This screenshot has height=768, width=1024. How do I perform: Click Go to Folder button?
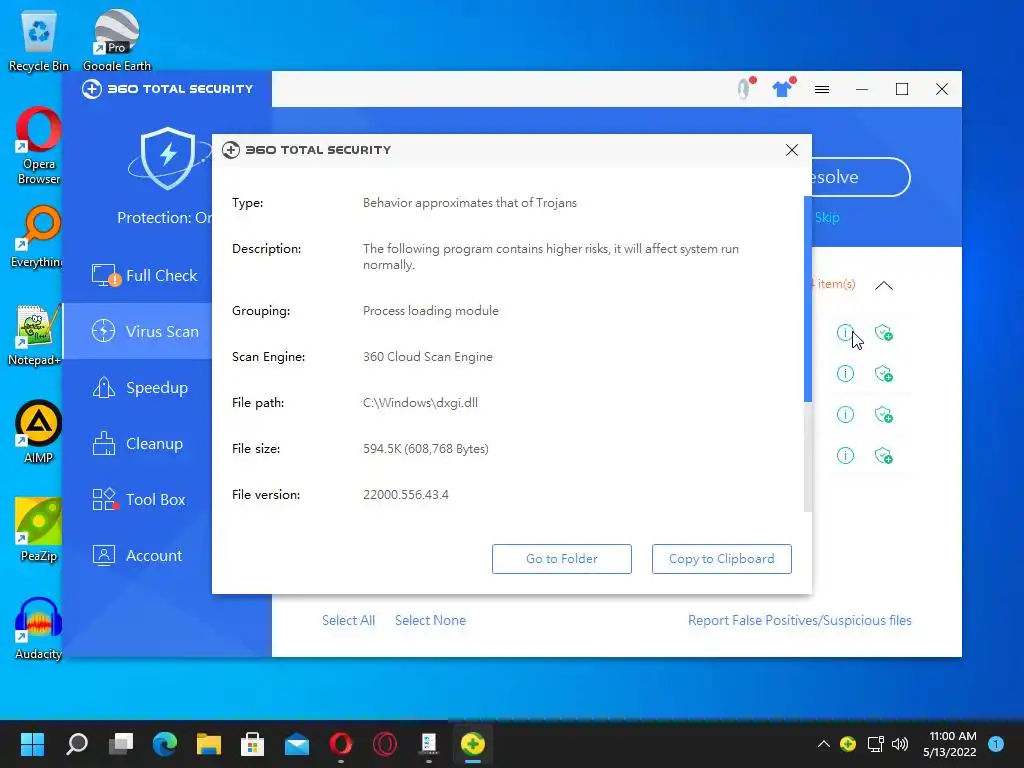562,559
